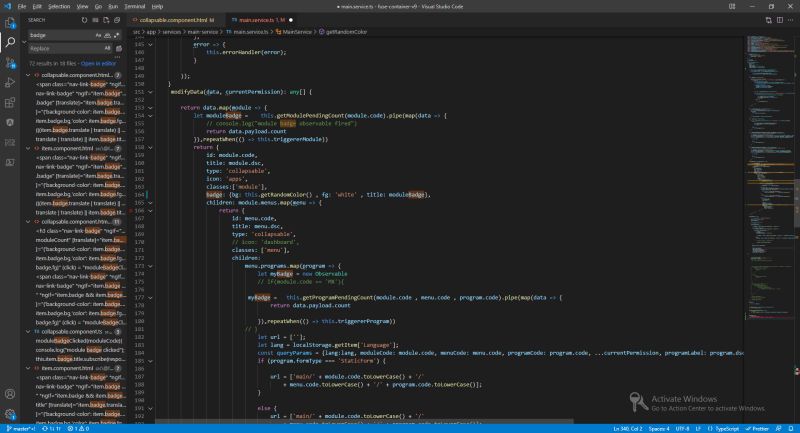This screenshot has height=433, width=800.
Task: Fold the code block at line 191
Action: (151, 409)
